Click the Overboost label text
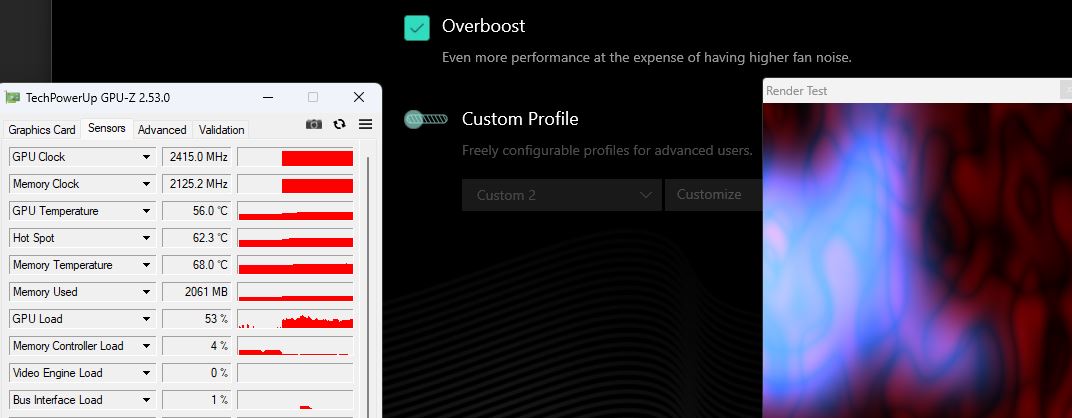Screen dimensions: 1072x418 tap(483, 26)
